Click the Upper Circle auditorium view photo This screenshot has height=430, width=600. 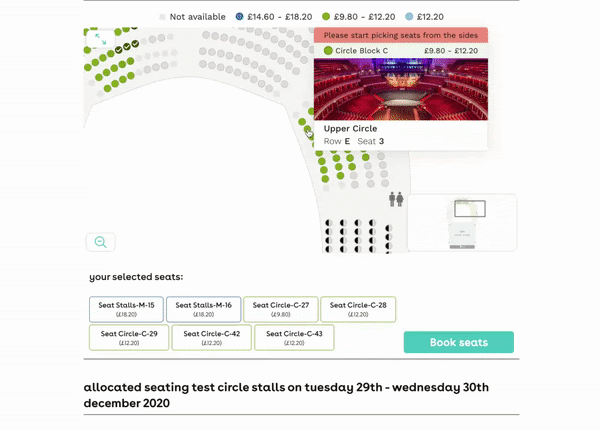[401, 89]
